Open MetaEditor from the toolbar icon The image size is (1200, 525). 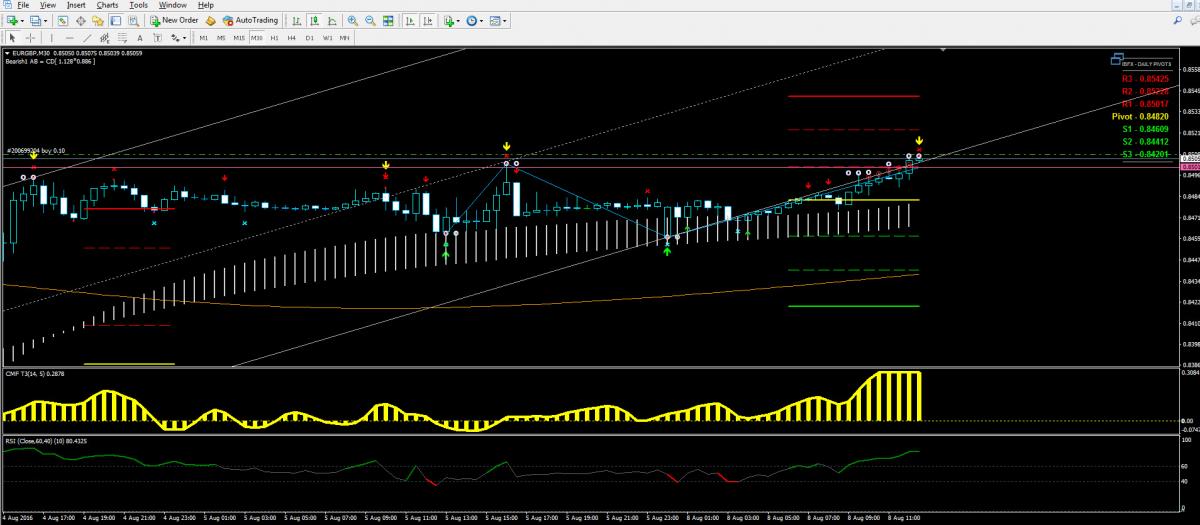212,20
